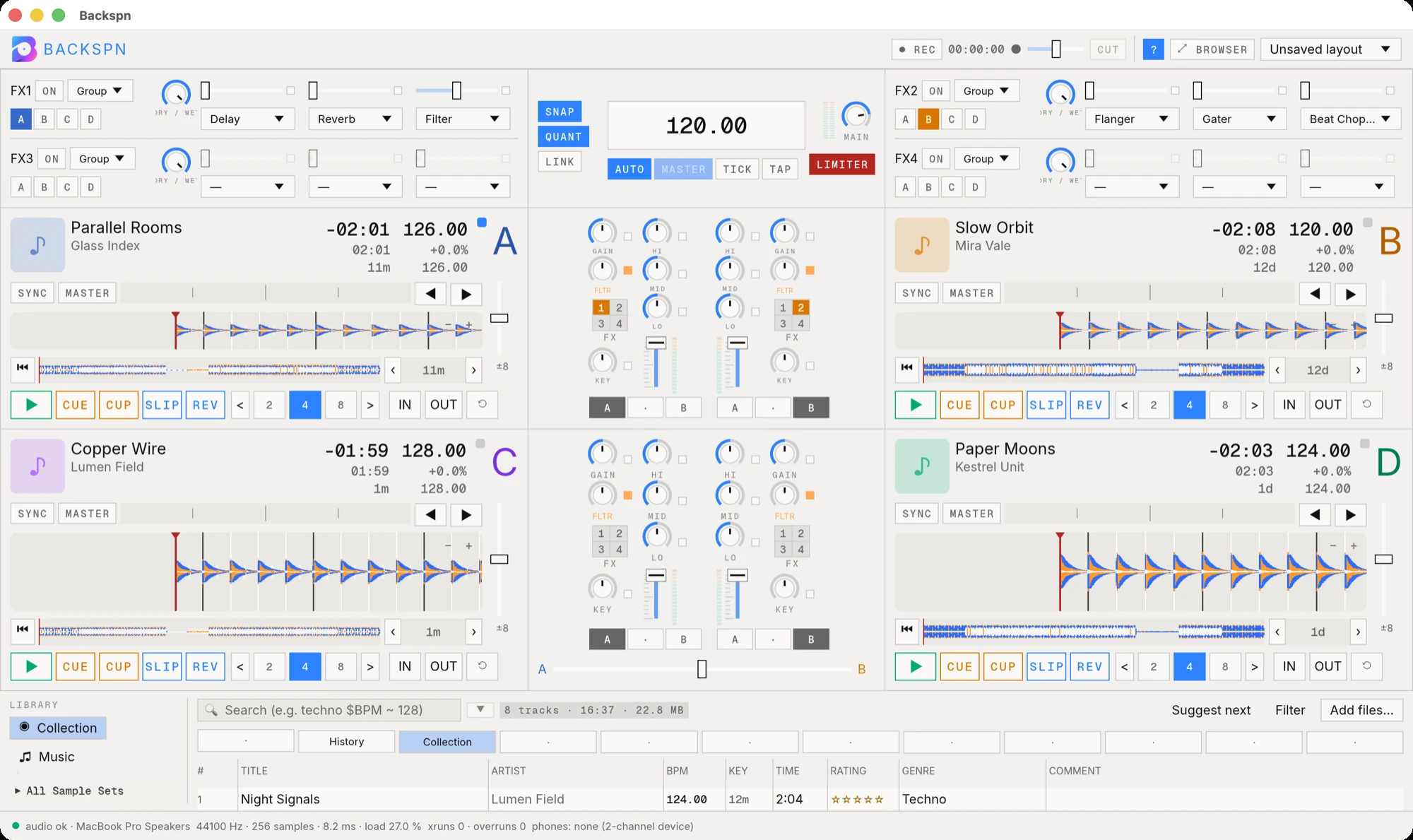Select Collection in library sidebar
The image size is (1413, 840).
click(x=58, y=728)
